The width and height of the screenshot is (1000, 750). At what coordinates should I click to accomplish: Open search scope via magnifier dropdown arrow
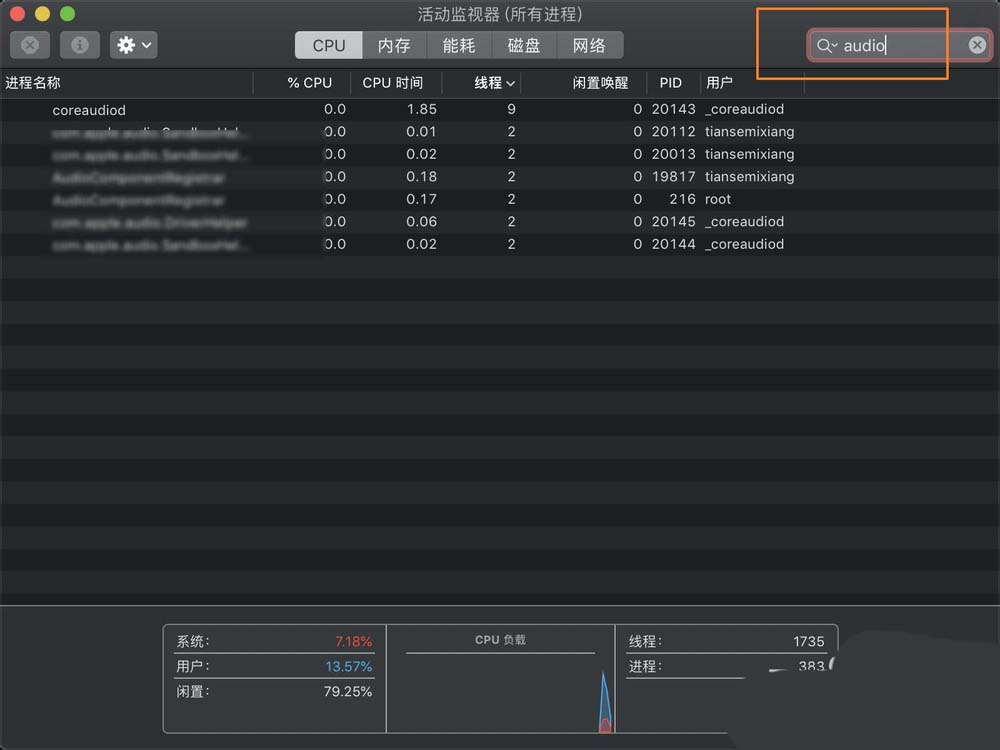tap(833, 46)
